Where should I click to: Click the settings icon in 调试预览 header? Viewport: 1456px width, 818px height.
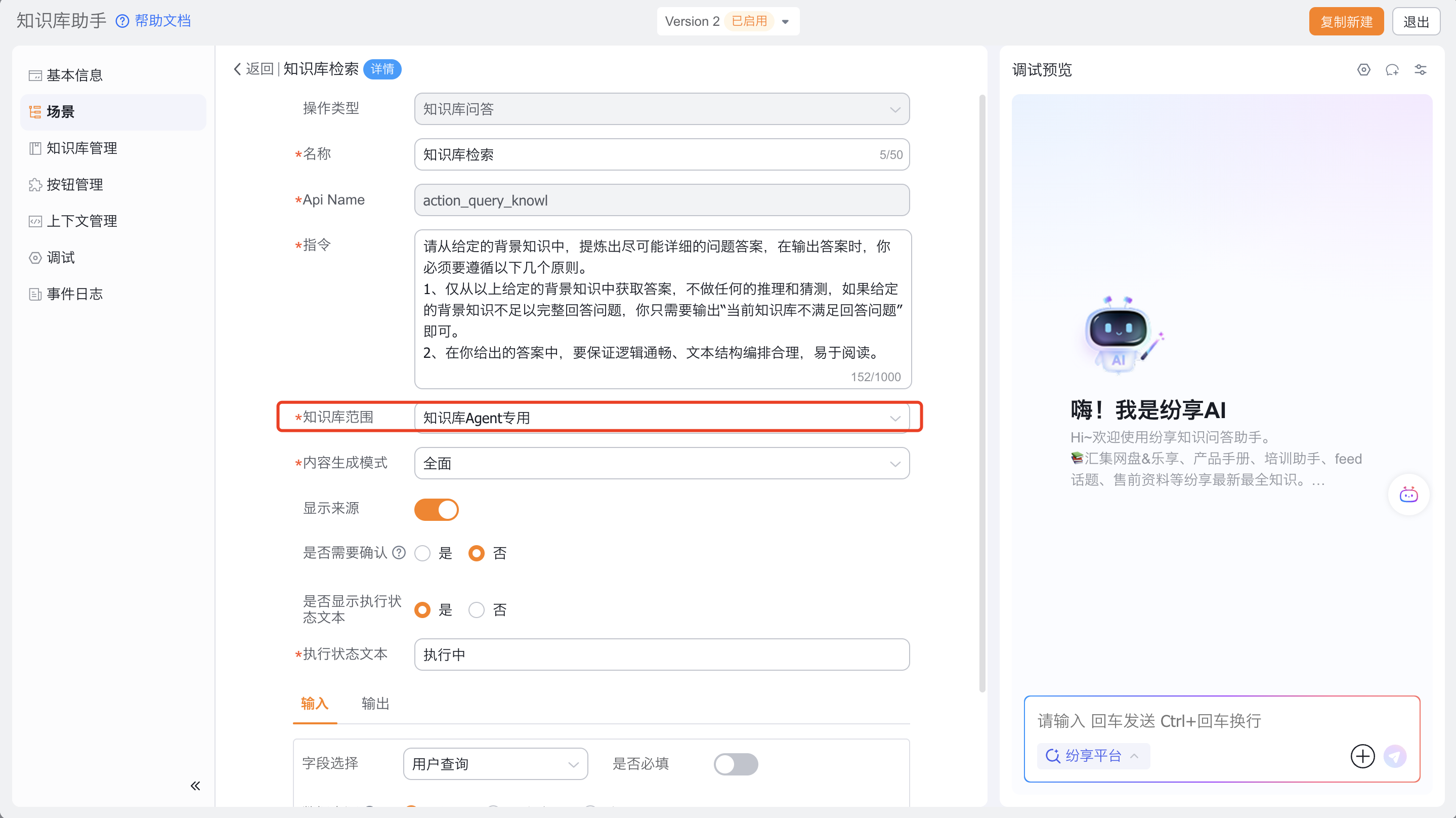point(1363,69)
